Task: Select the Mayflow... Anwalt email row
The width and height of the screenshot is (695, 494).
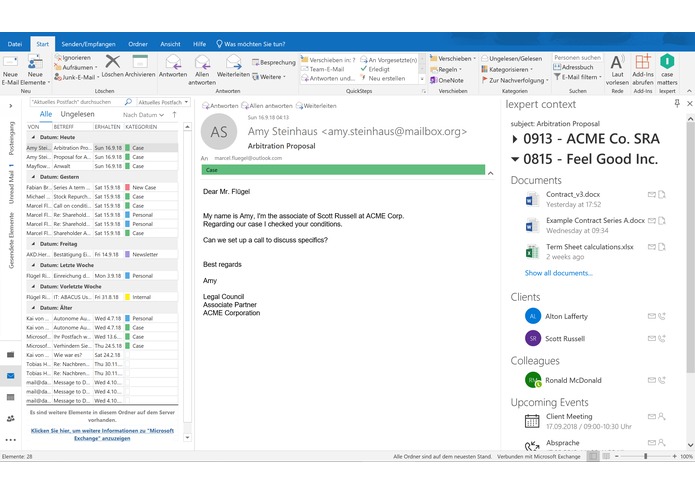Action: click(x=102, y=166)
